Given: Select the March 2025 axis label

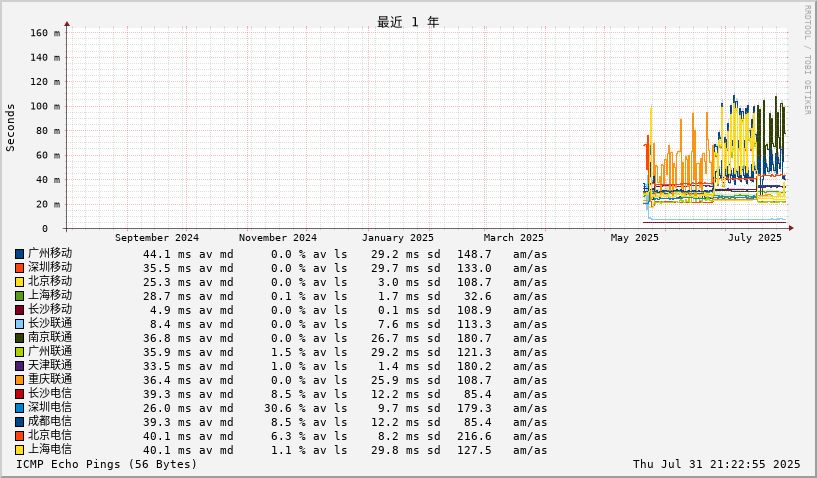Looking at the screenshot, I should coord(514,238).
